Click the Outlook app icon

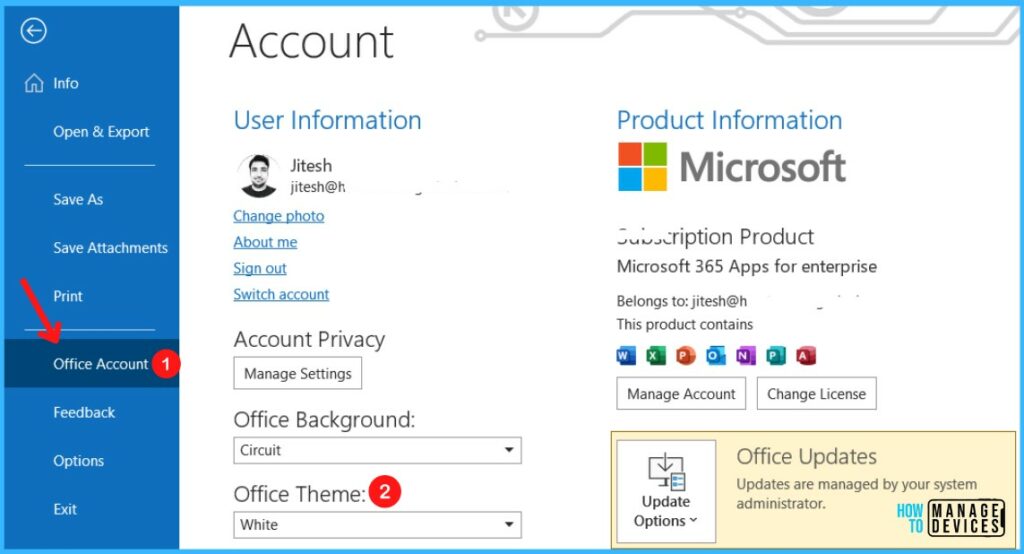(x=716, y=355)
